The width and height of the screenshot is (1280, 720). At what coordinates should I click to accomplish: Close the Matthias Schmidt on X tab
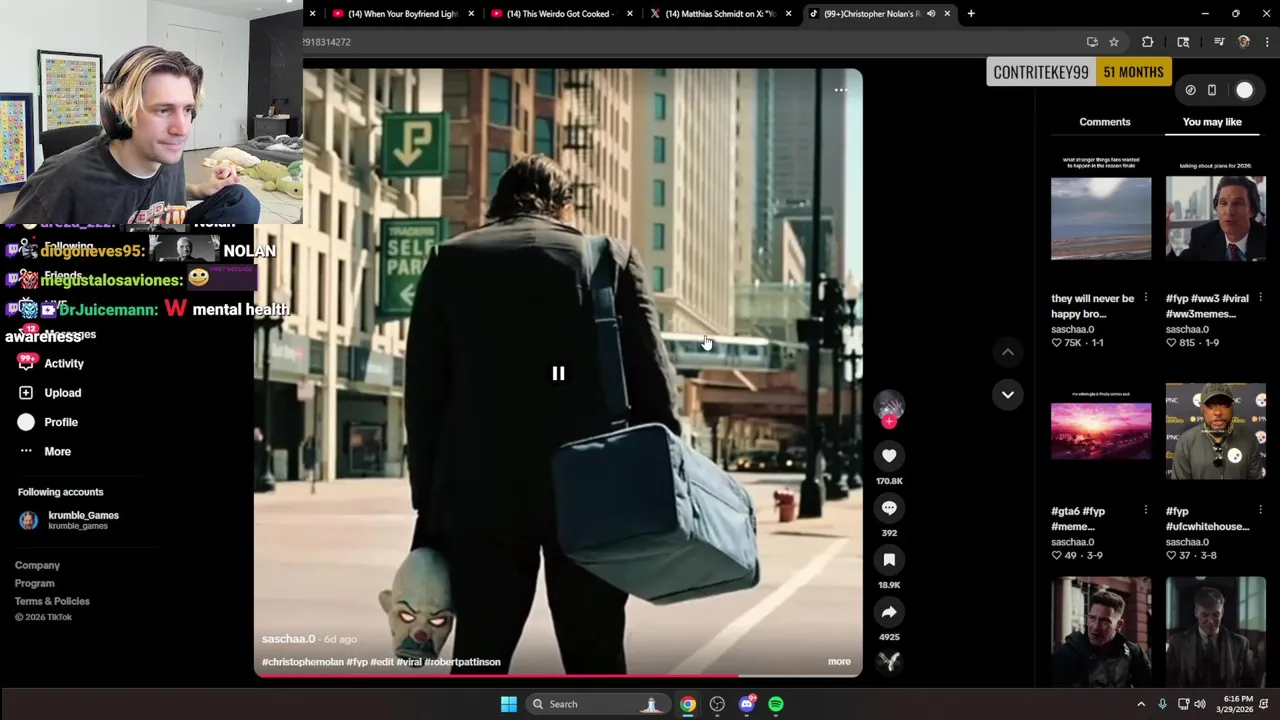pos(788,14)
